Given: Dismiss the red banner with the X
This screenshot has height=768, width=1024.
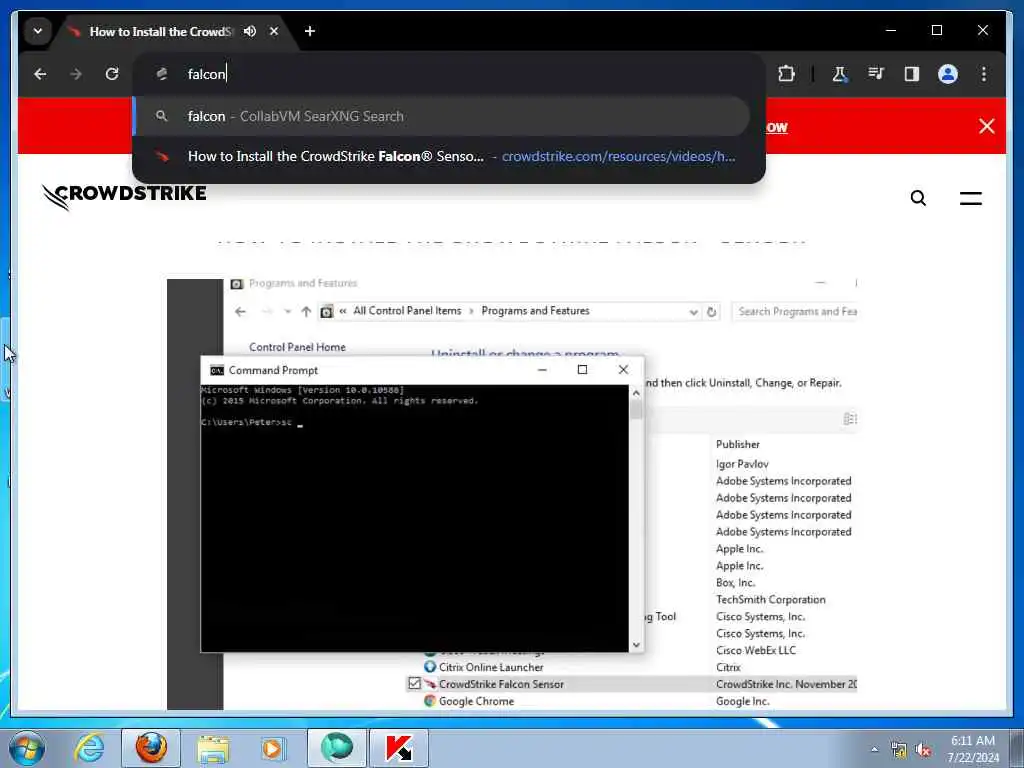Looking at the screenshot, I should click(x=987, y=126).
